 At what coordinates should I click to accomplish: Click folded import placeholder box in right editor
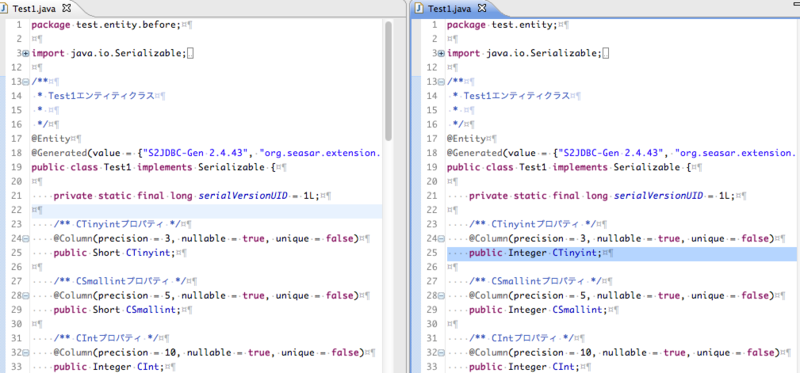pyautogui.click(x=606, y=53)
